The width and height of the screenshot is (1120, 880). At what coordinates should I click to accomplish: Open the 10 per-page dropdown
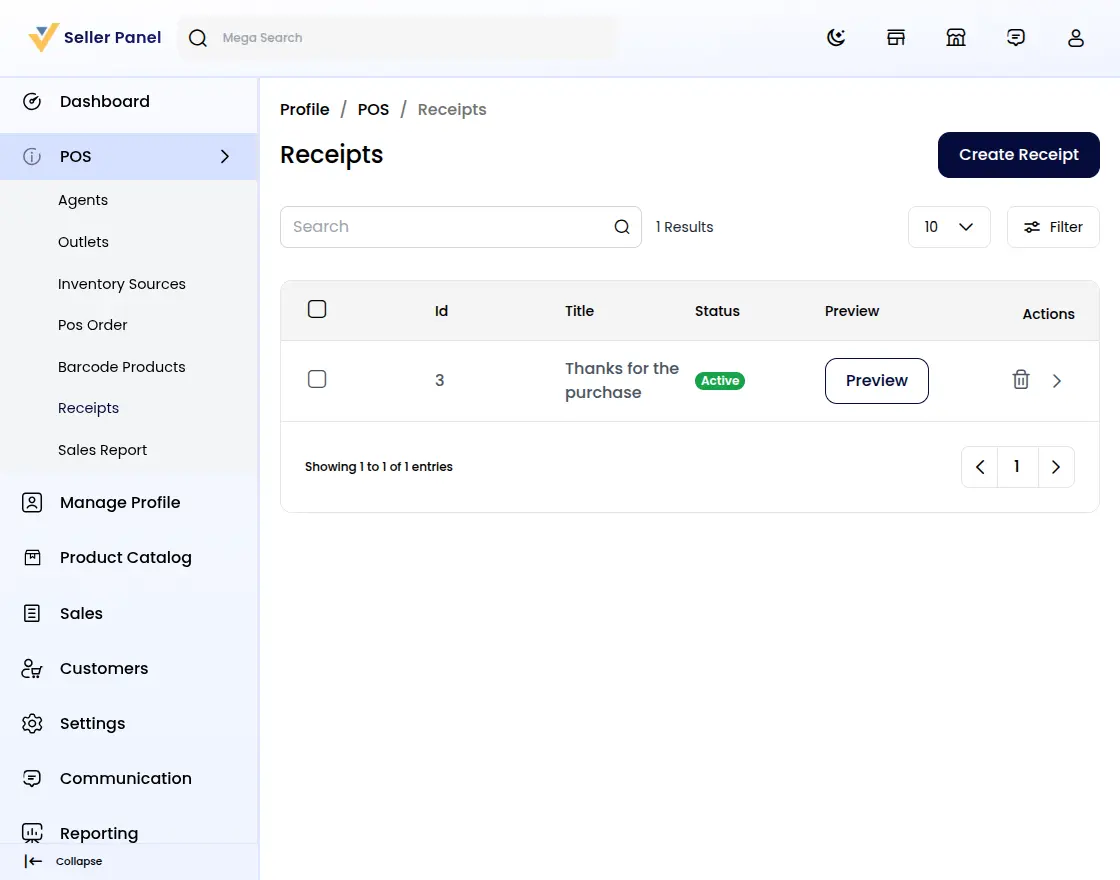coord(949,227)
